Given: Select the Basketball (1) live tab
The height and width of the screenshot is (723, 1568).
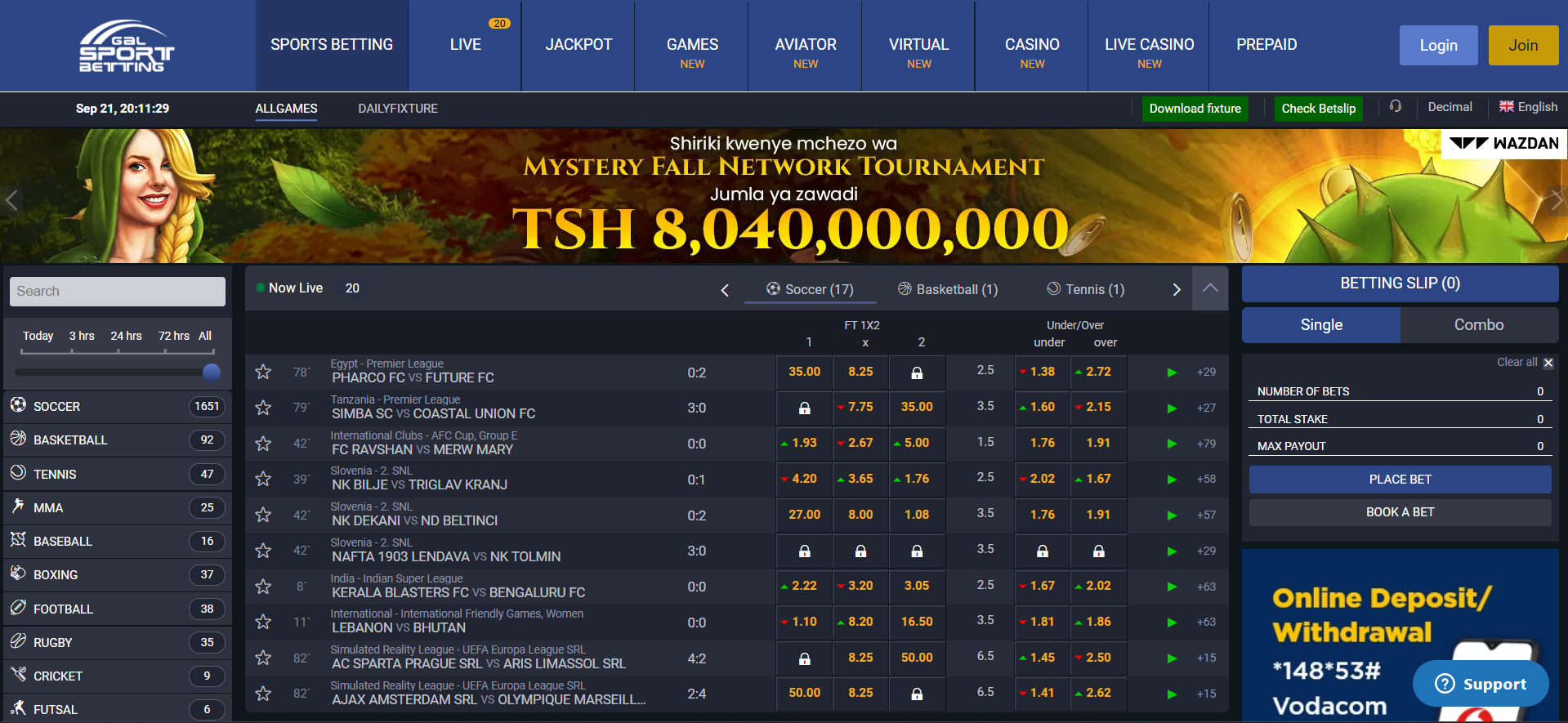Looking at the screenshot, I should click(948, 289).
